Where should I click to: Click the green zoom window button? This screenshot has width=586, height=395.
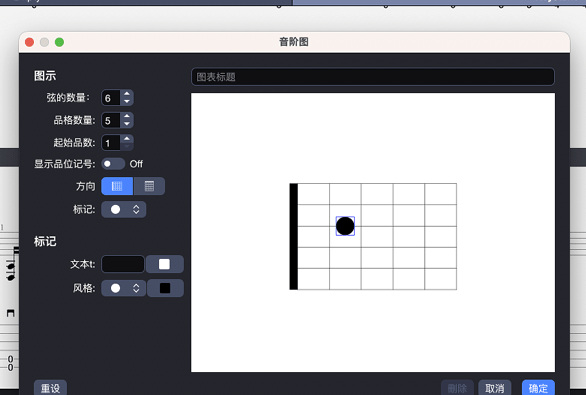point(59,42)
